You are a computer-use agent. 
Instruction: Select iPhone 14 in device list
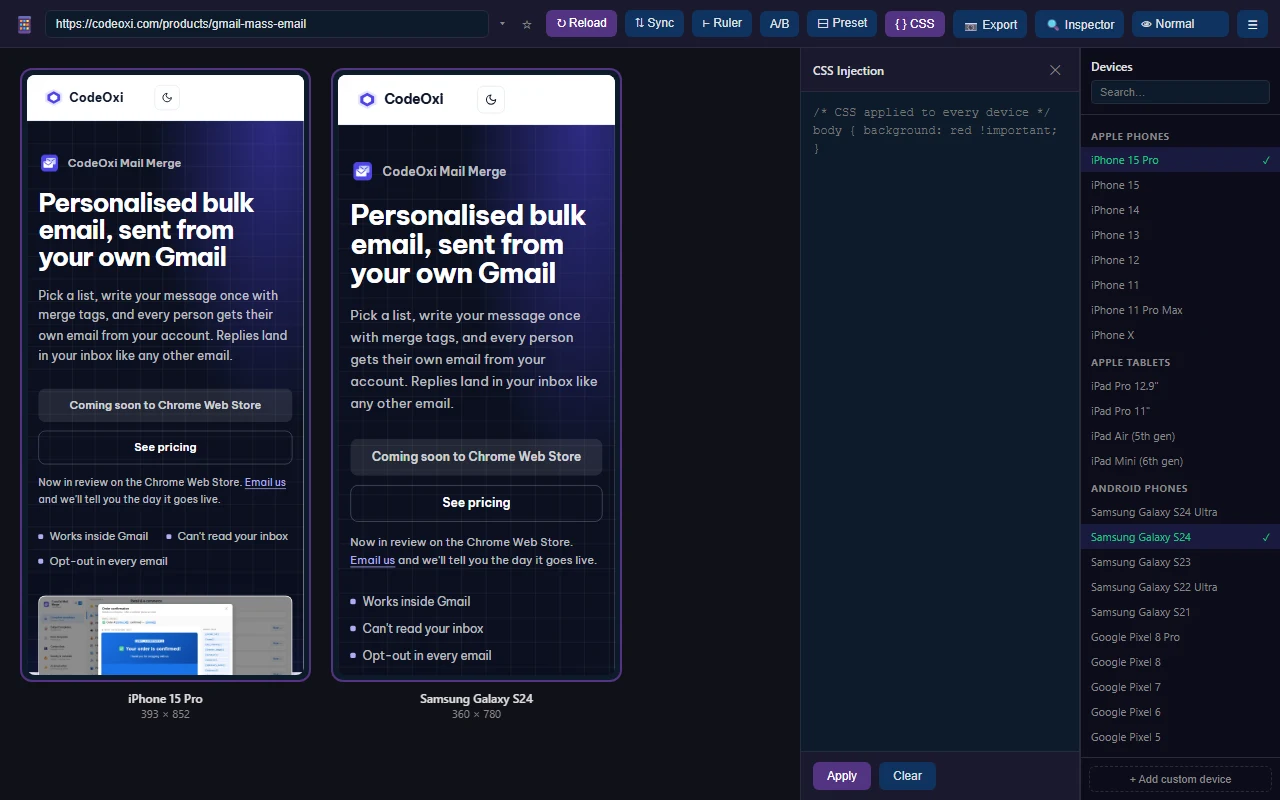click(1180, 210)
